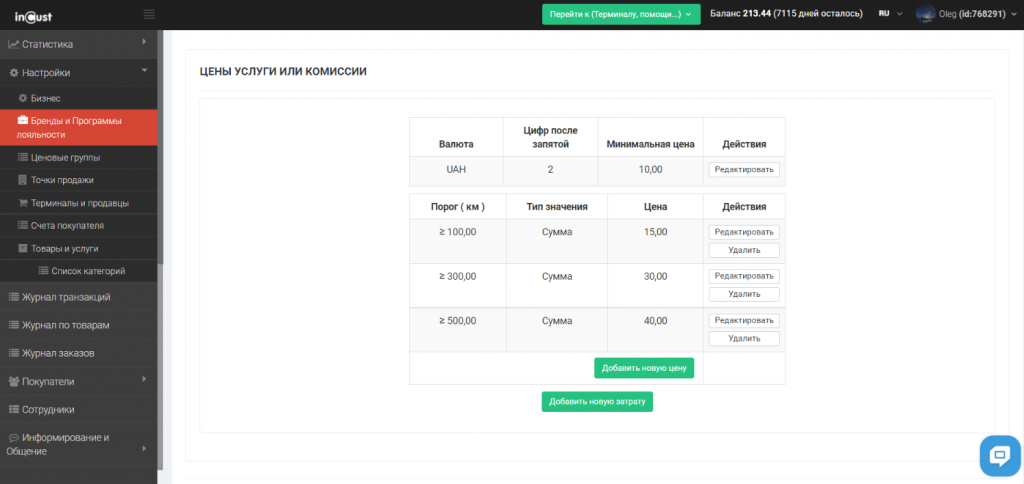Open the RU language dropdown
1024x484 pixels.
(889, 14)
